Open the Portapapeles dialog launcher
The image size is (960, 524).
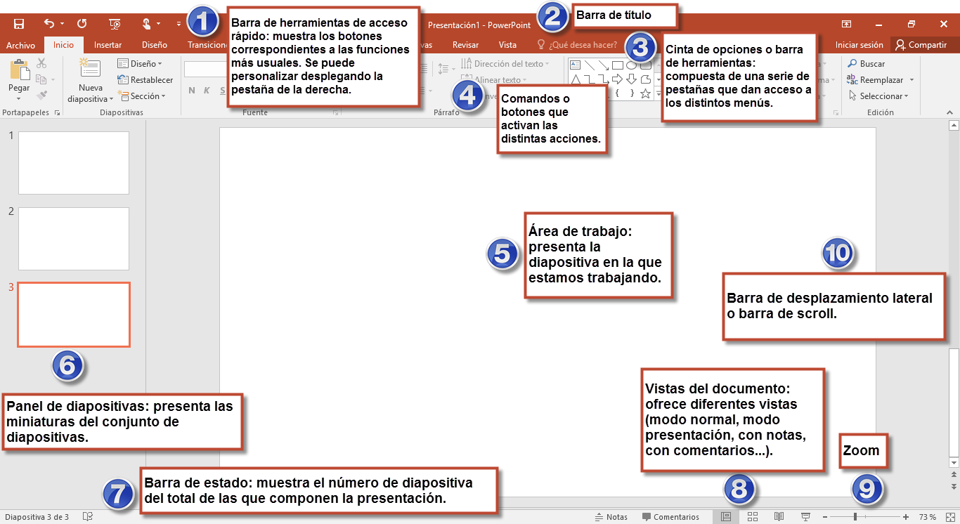[x=57, y=113]
